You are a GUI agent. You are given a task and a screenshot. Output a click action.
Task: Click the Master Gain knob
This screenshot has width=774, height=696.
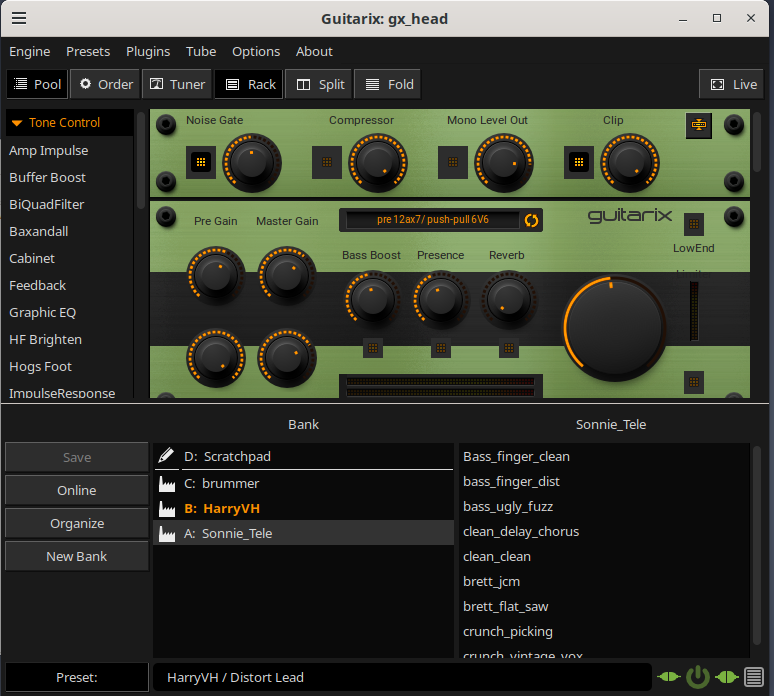[287, 275]
